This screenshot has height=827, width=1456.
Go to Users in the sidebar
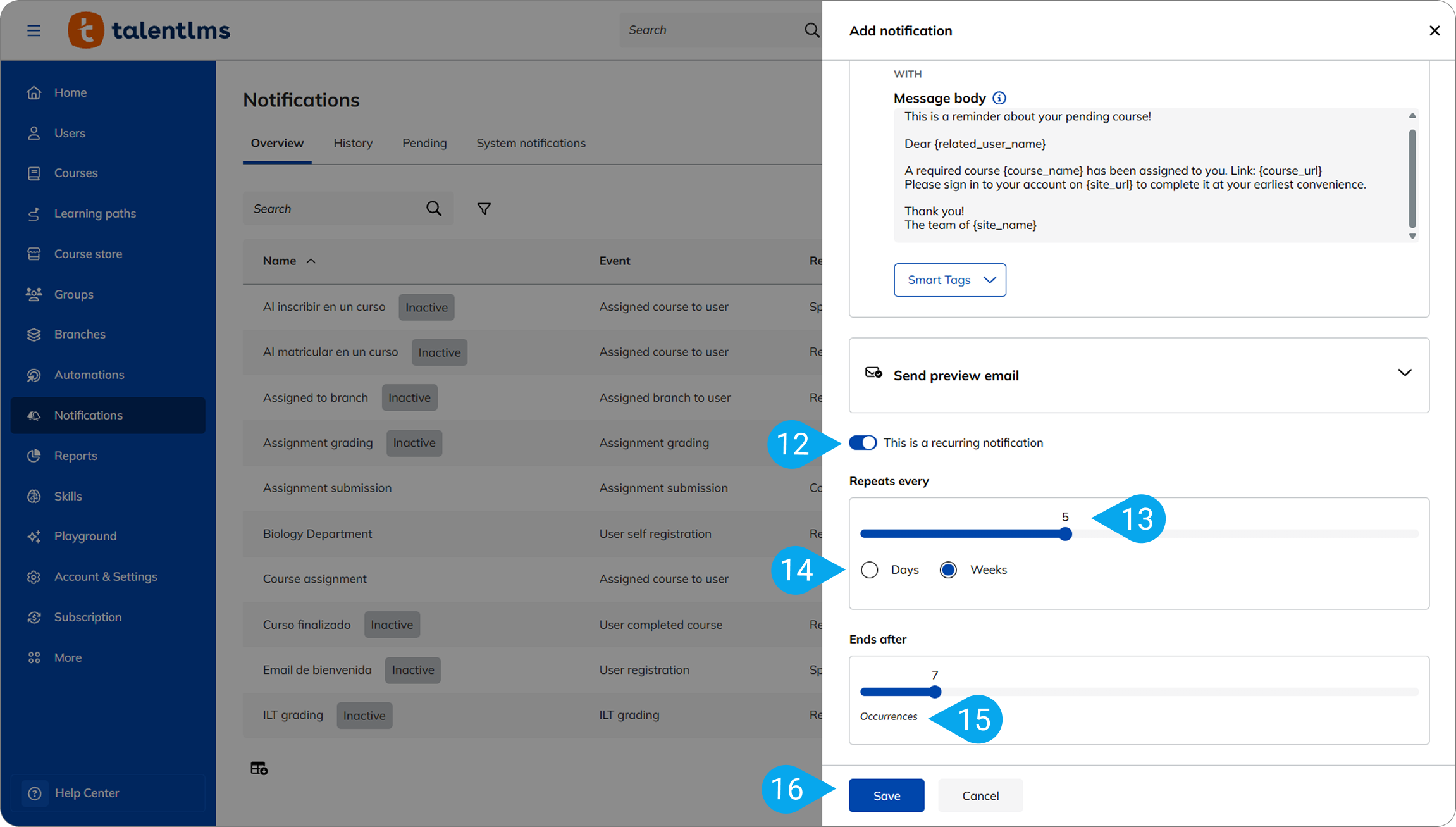click(x=108, y=133)
